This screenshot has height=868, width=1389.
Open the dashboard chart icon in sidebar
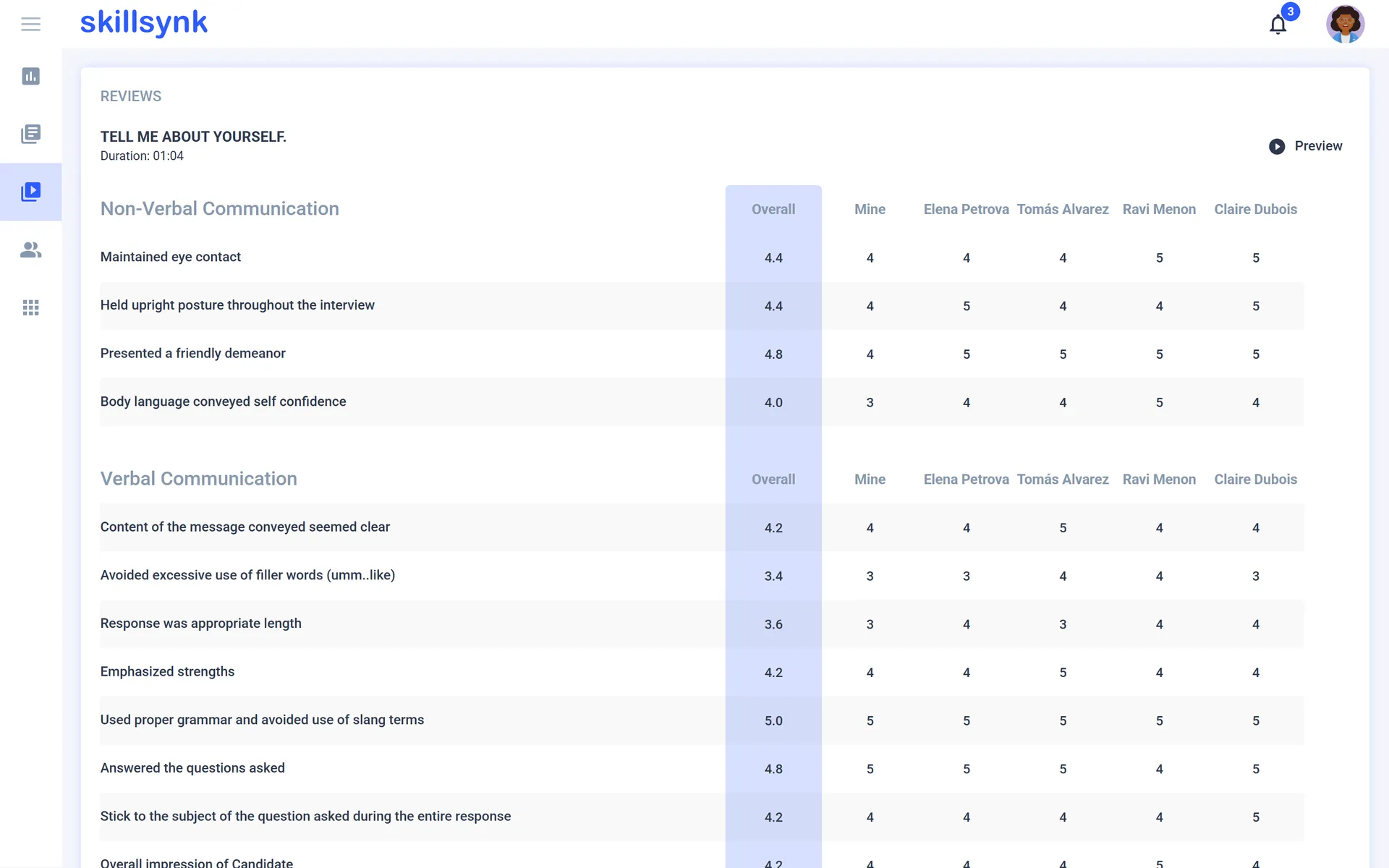tap(30, 76)
